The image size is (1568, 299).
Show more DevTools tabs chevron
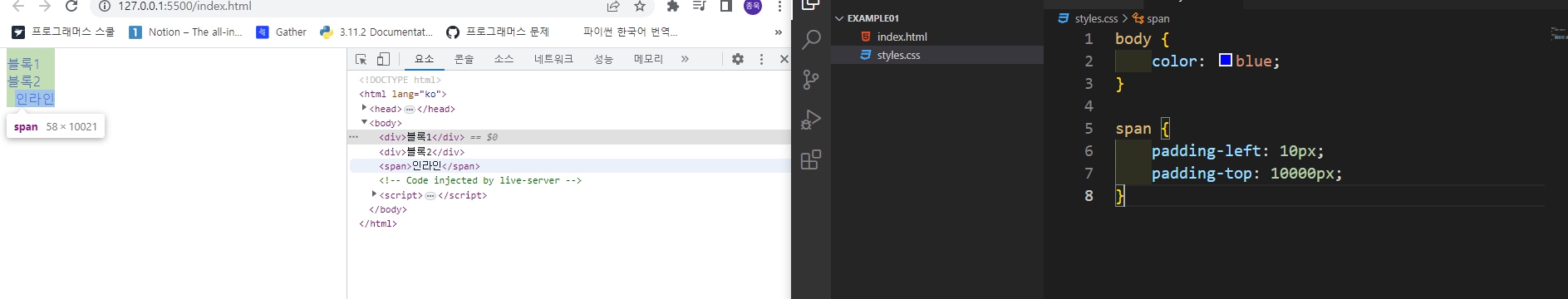(685, 59)
